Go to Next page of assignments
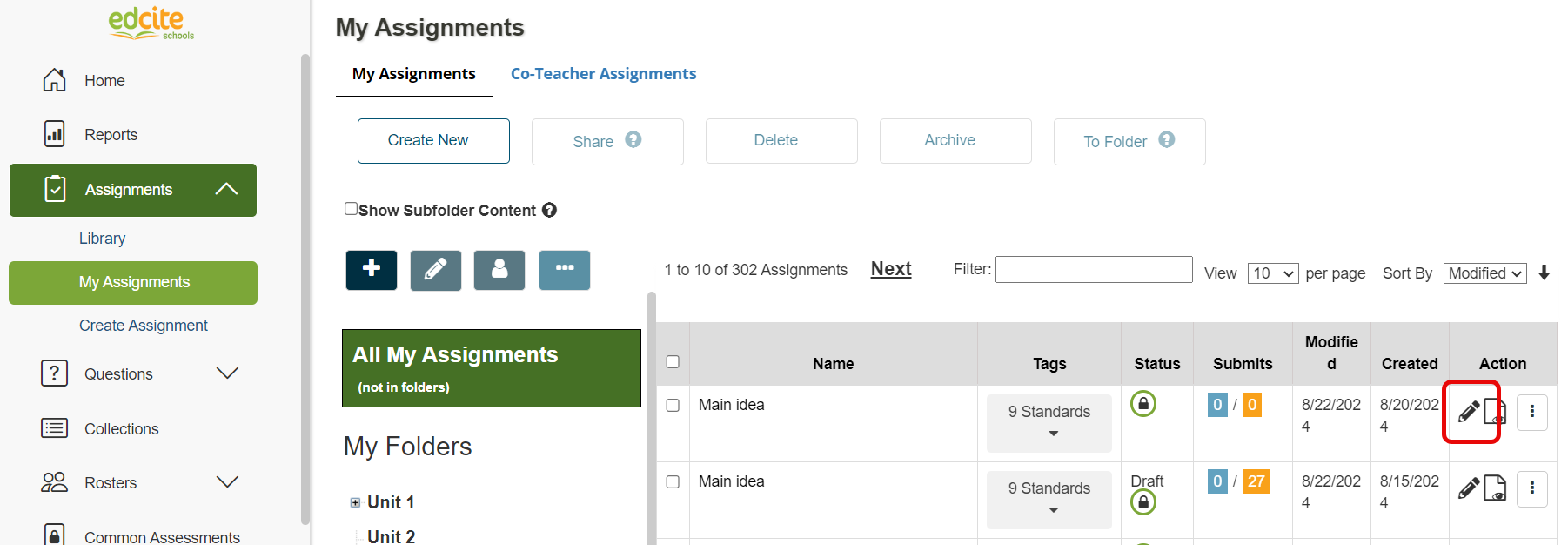This screenshot has height=545, width=1568. pos(891,269)
